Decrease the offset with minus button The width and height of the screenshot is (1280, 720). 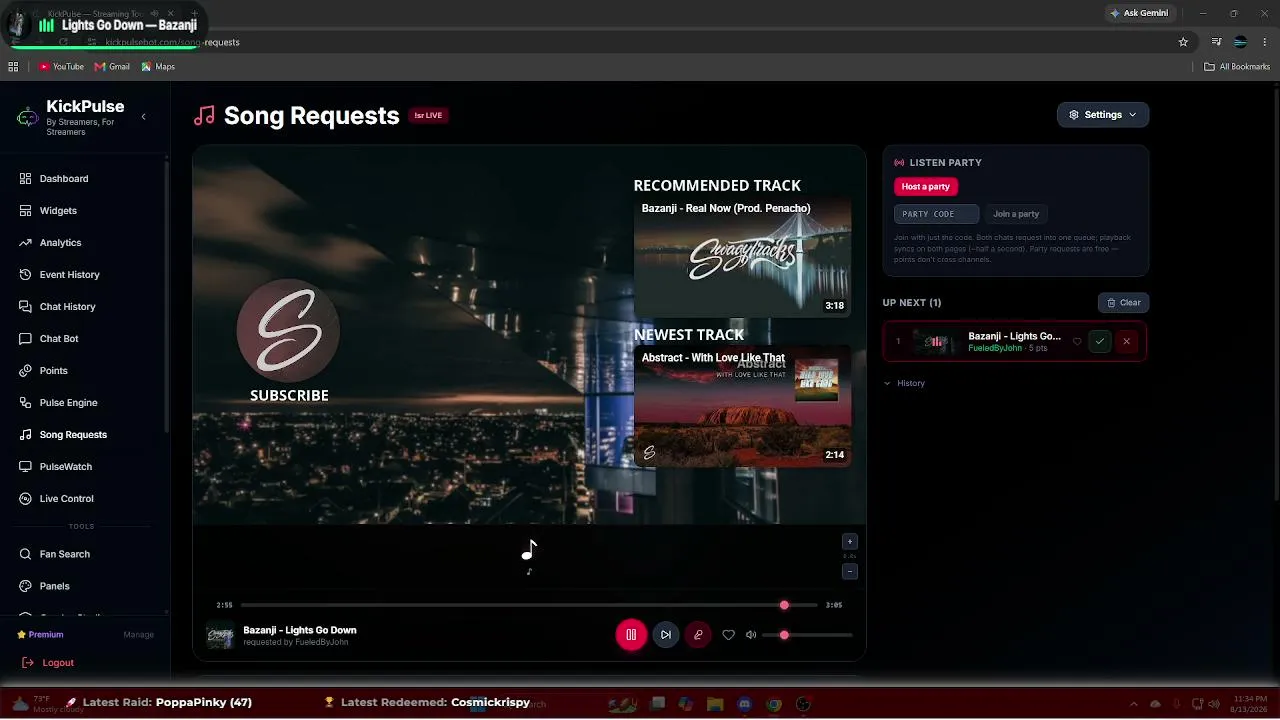pyautogui.click(x=850, y=572)
